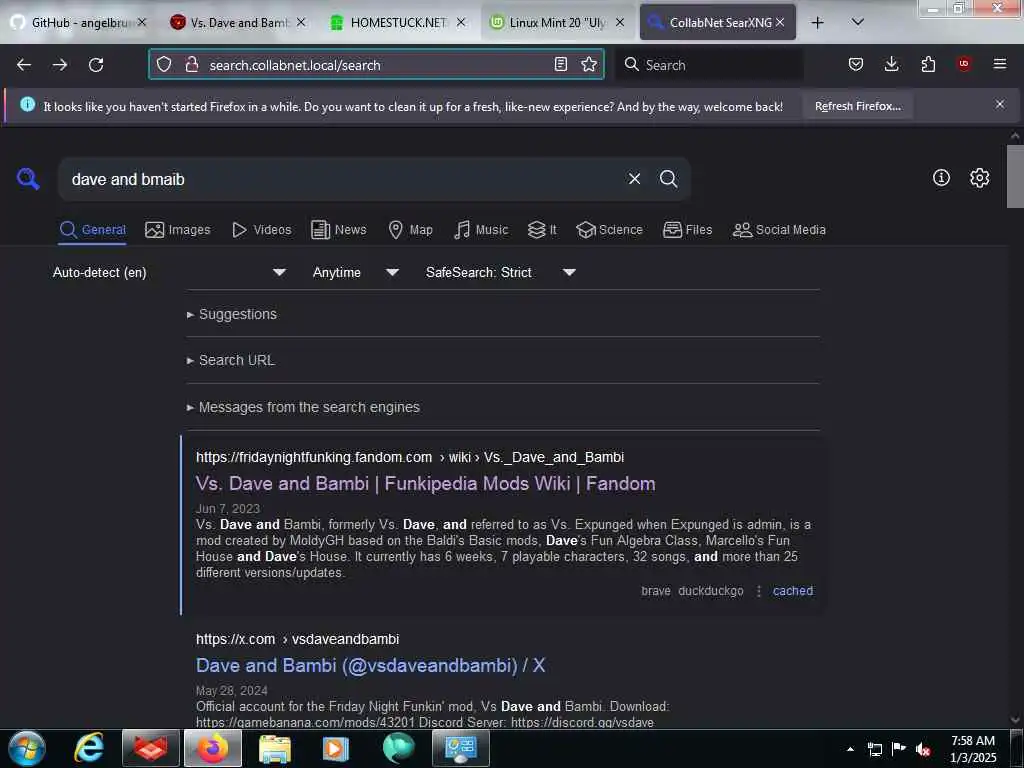Screen dimensions: 1024x768
Task: Switch to the Linux Mint 20 tab
Action: coord(555,22)
